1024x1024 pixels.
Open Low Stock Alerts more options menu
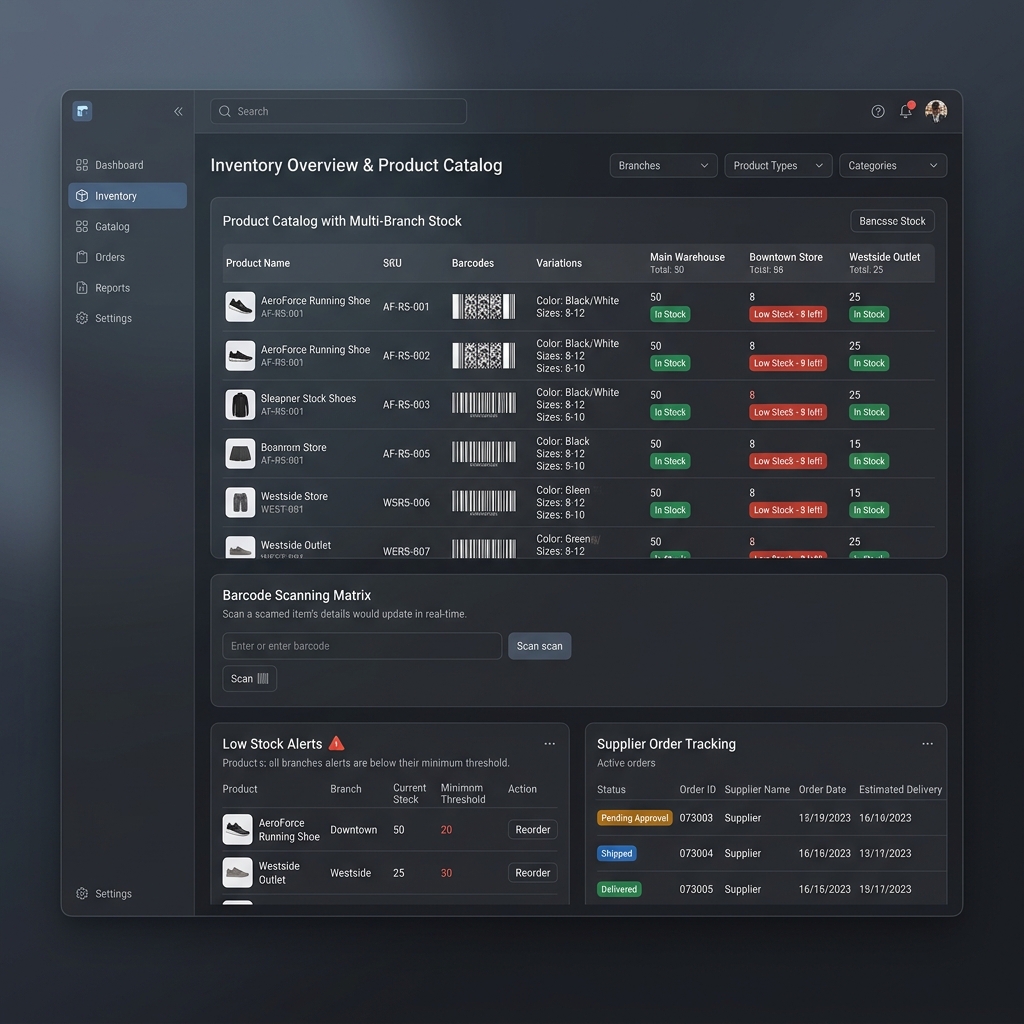(549, 743)
